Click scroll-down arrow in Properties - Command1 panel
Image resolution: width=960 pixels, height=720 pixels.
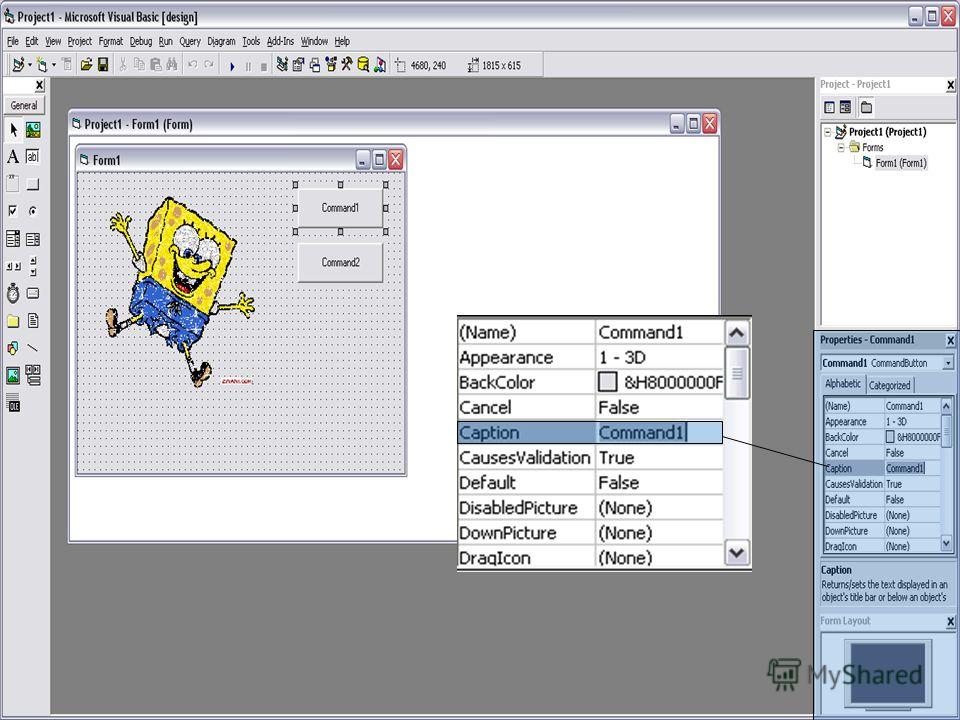coord(947,543)
